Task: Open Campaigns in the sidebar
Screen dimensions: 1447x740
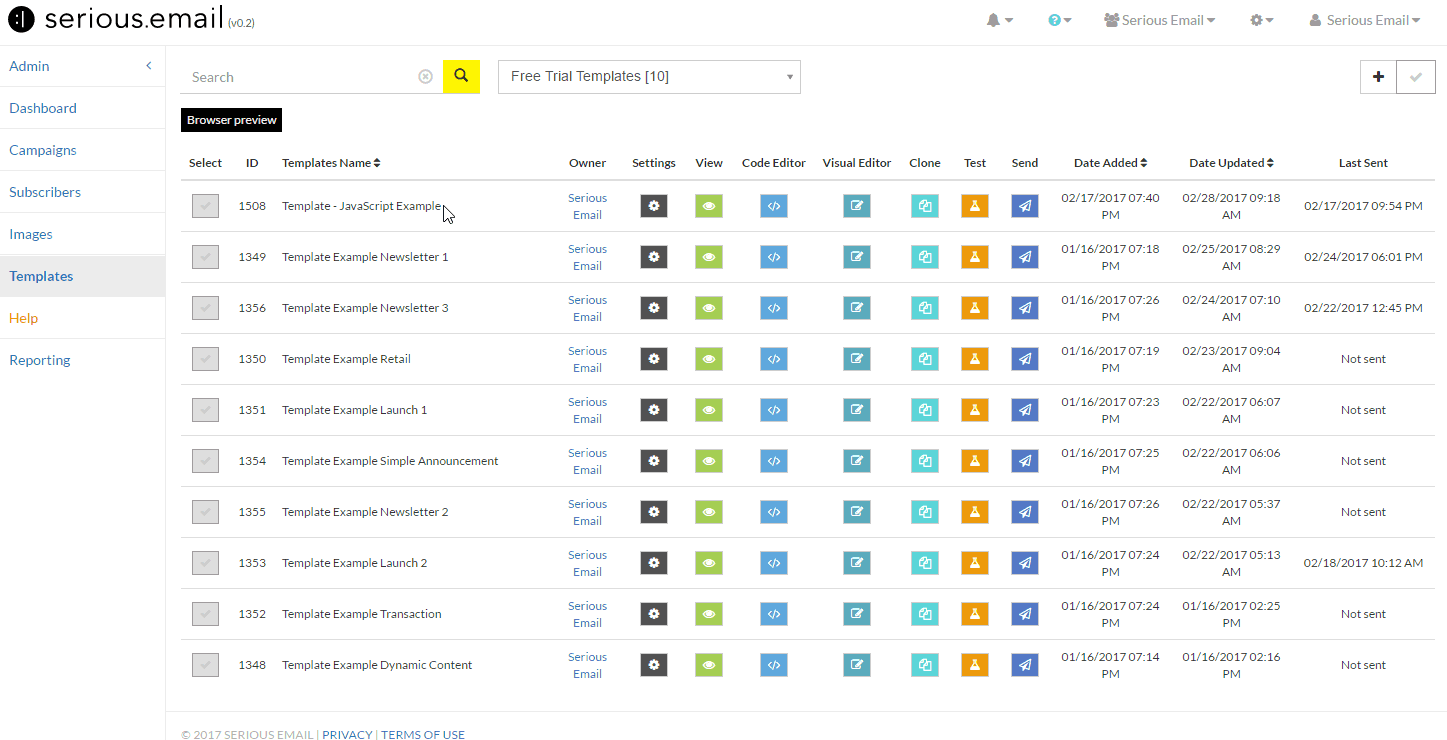Action: [43, 150]
